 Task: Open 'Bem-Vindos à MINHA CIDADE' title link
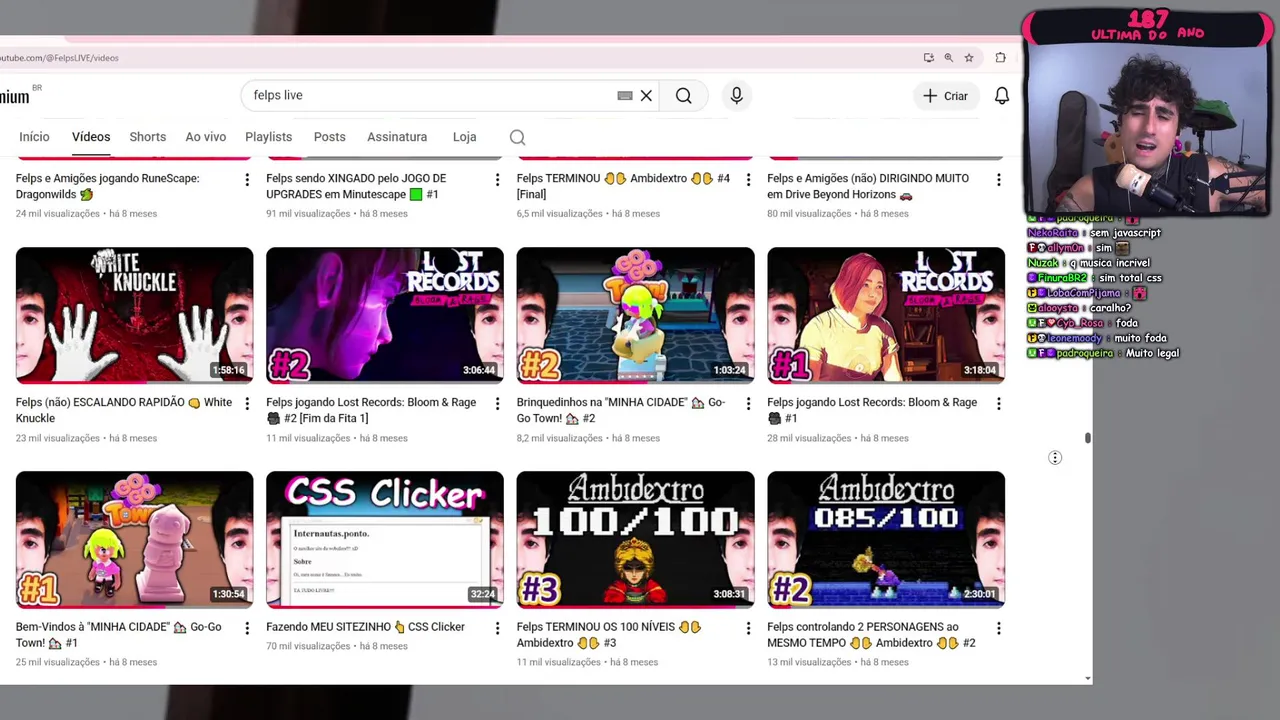click(118, 635)
